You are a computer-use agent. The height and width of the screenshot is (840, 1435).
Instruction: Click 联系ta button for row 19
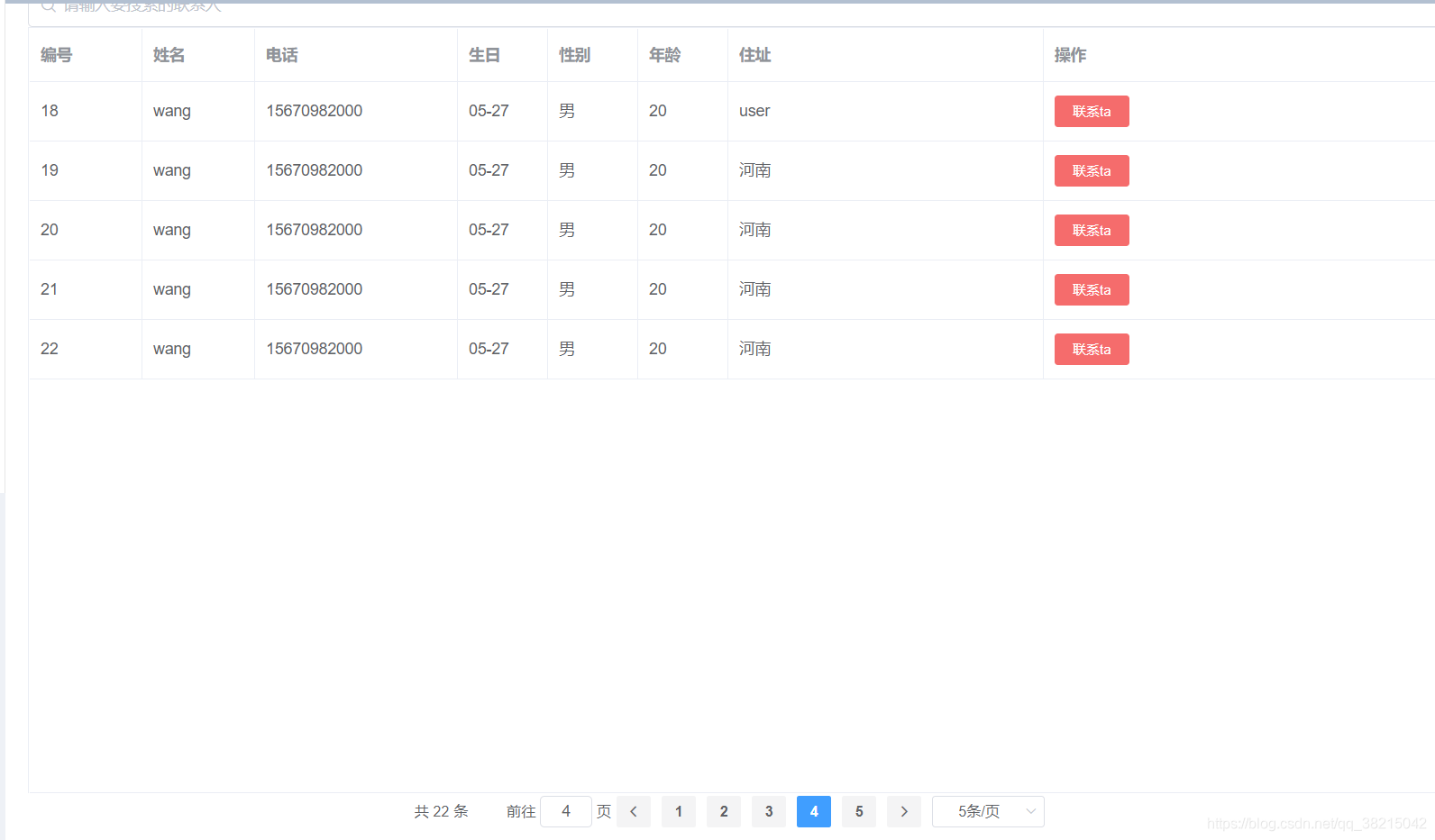pos(1092,170)
